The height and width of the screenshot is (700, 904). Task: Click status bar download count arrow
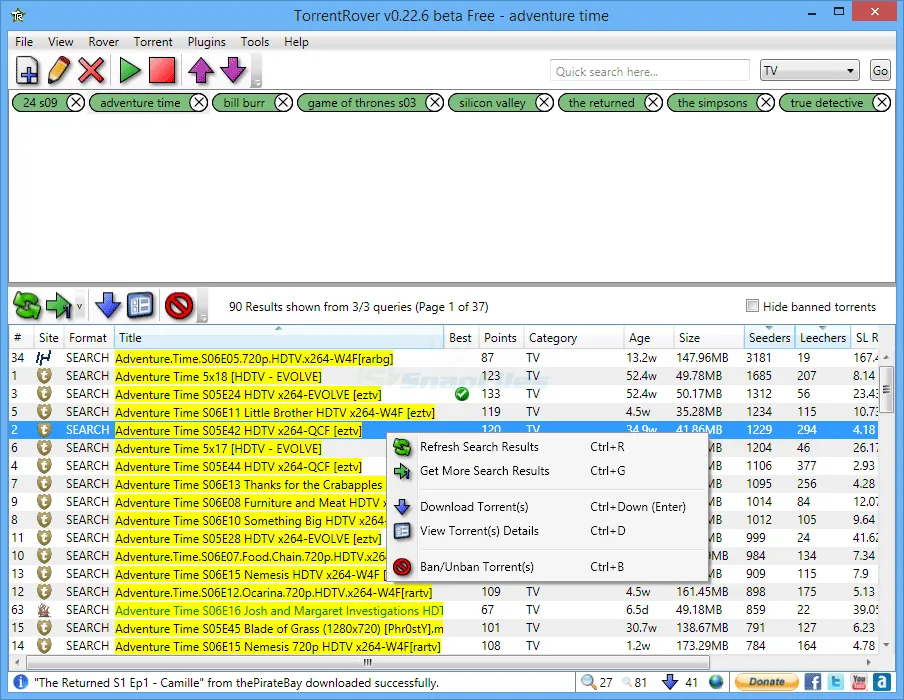(x=670, y=682)
